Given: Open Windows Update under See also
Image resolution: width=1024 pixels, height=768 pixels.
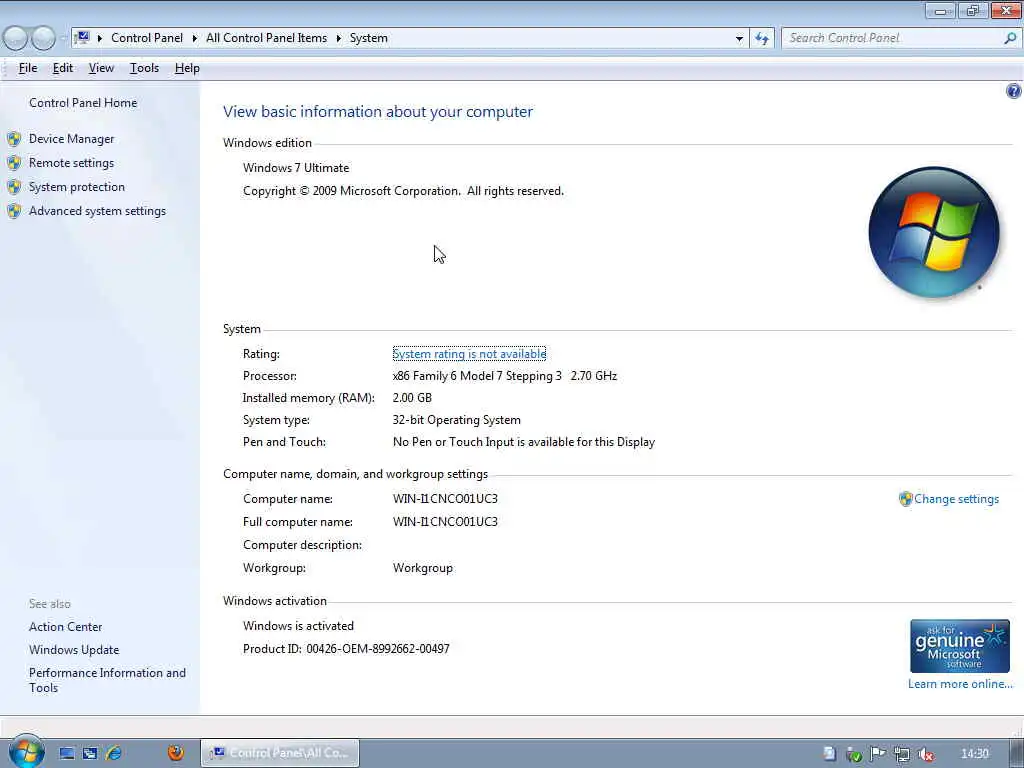Looking at the screenshot, I should click(74, 650).
